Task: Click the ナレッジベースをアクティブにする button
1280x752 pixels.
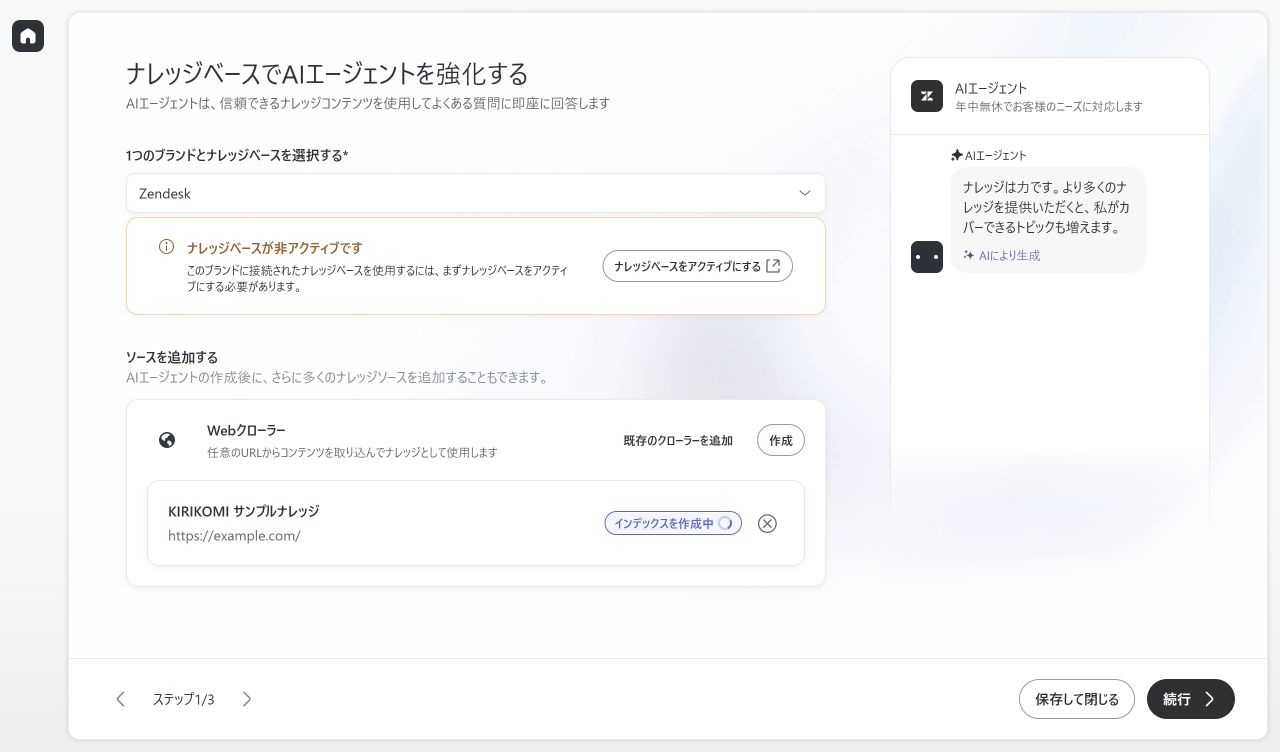Action: [697, 266]
